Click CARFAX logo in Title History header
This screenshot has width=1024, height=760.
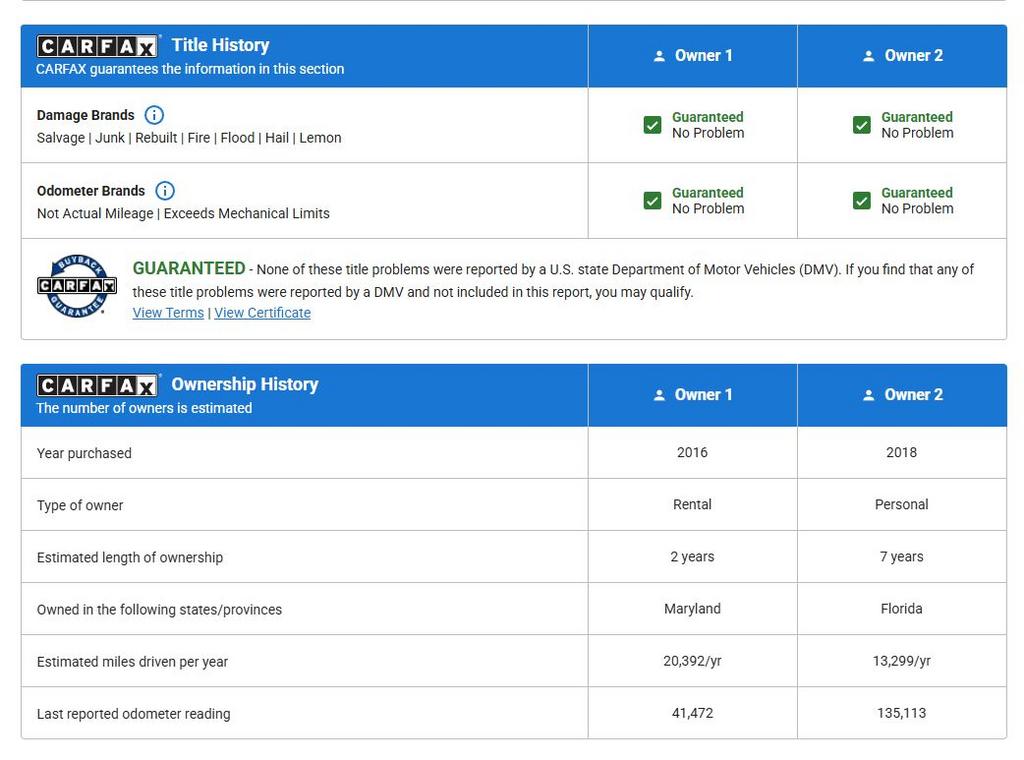[97, 46]
